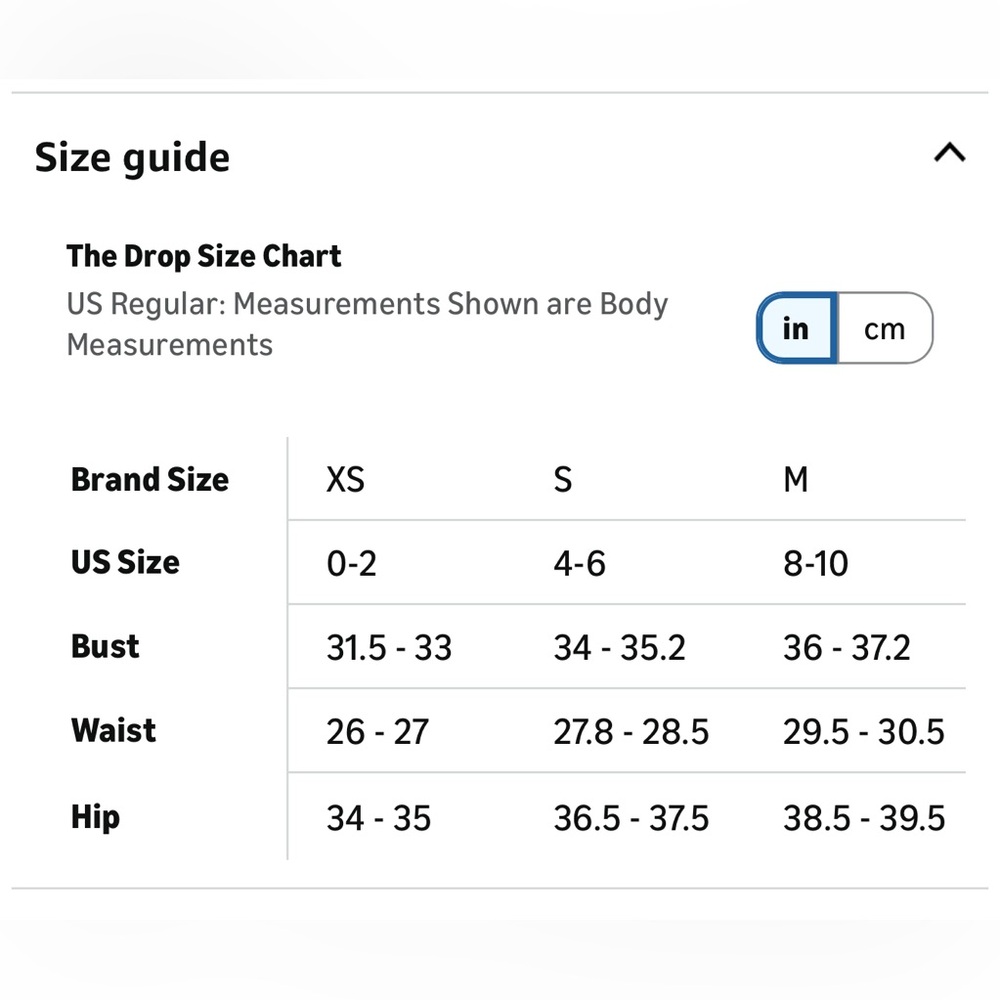The height and width of the screenshot is (1000, 1000).
Task: Click the Waist row label
Action: (114, 730)
